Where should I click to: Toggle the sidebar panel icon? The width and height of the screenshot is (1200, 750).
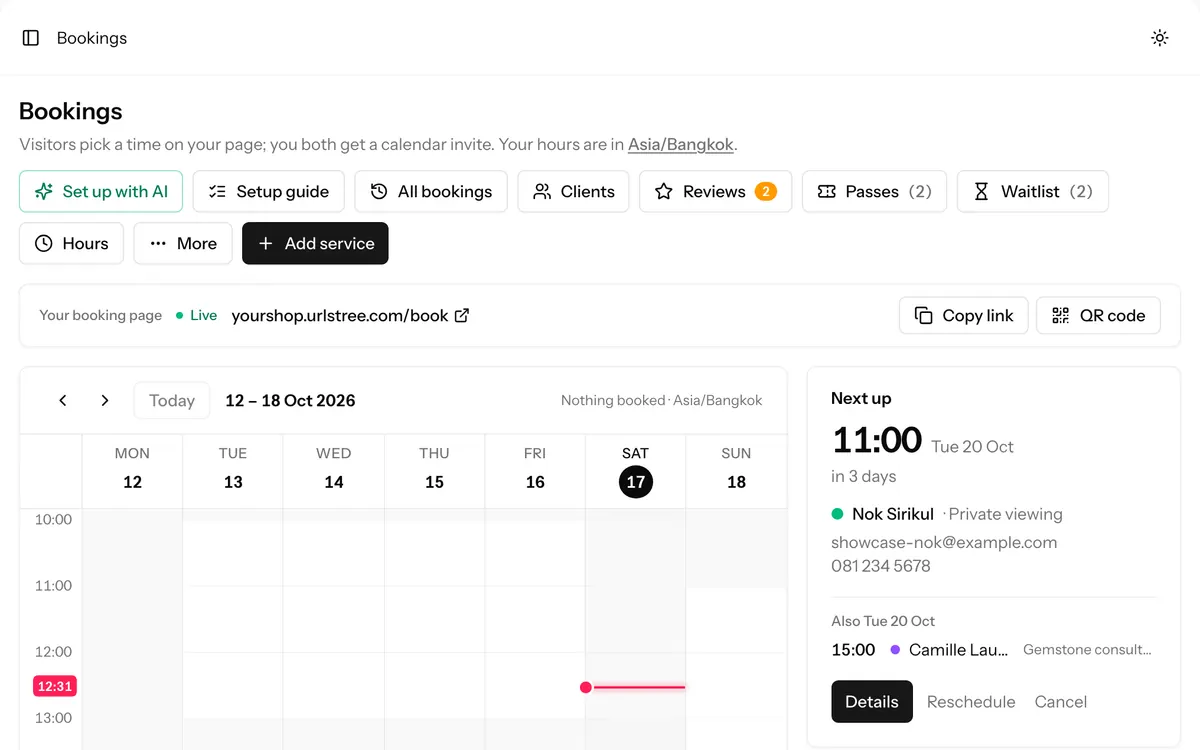[31, 38]
